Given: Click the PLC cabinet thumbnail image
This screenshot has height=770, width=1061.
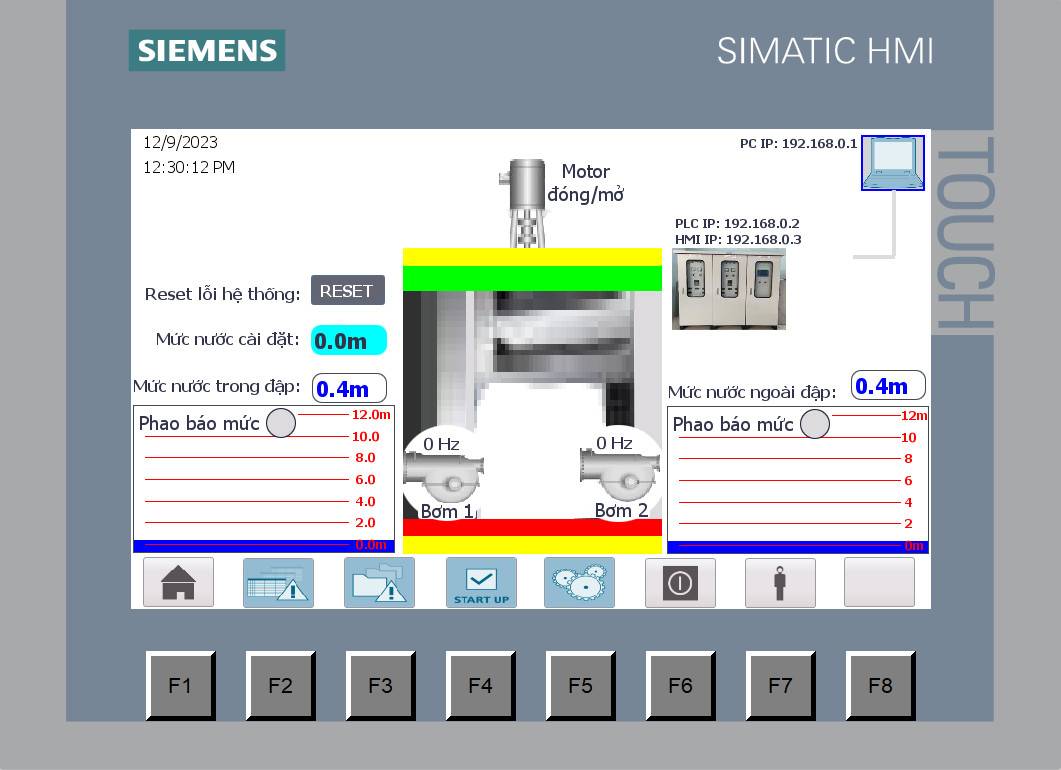Looking at the screenshot, I should click(729, 289).
